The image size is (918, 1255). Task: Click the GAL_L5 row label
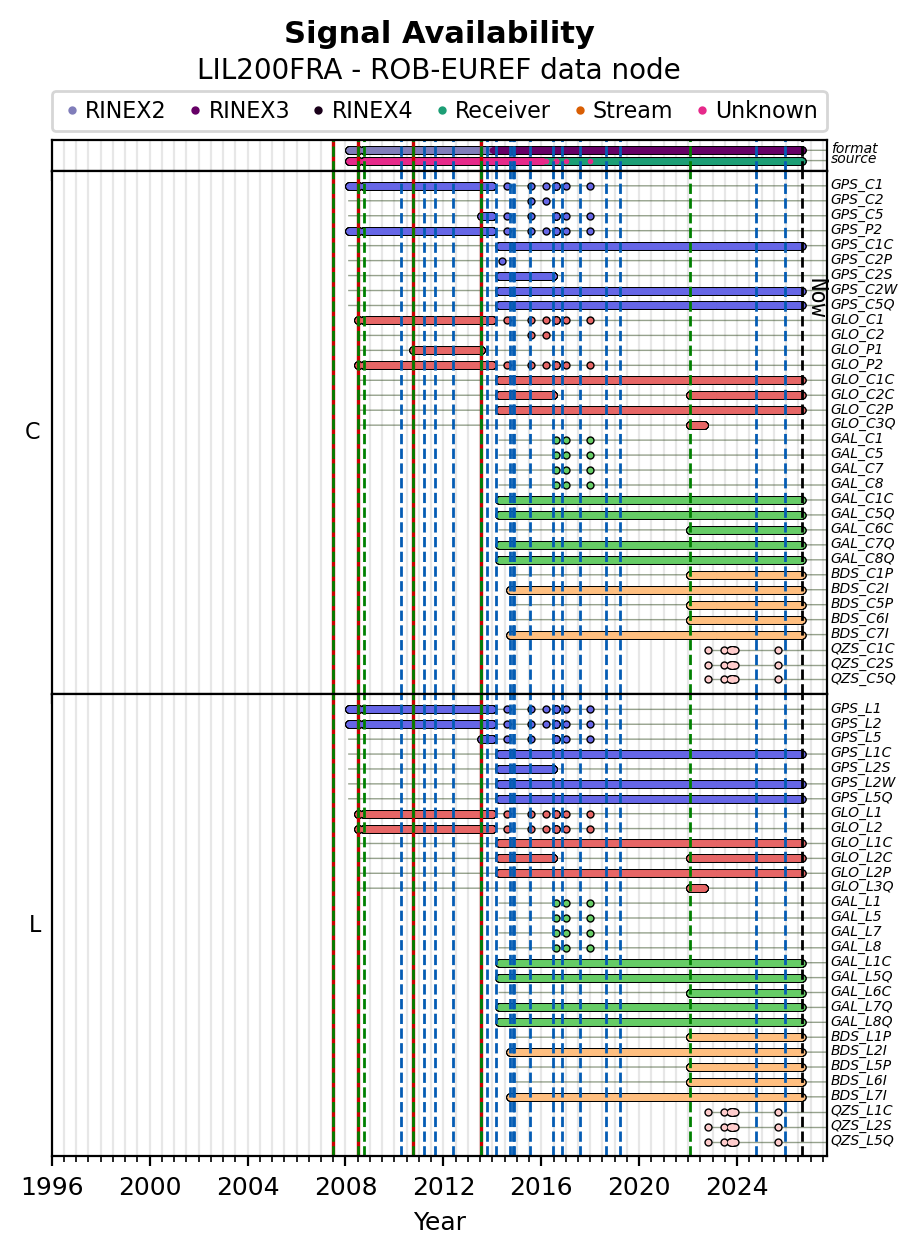point(856,917)
